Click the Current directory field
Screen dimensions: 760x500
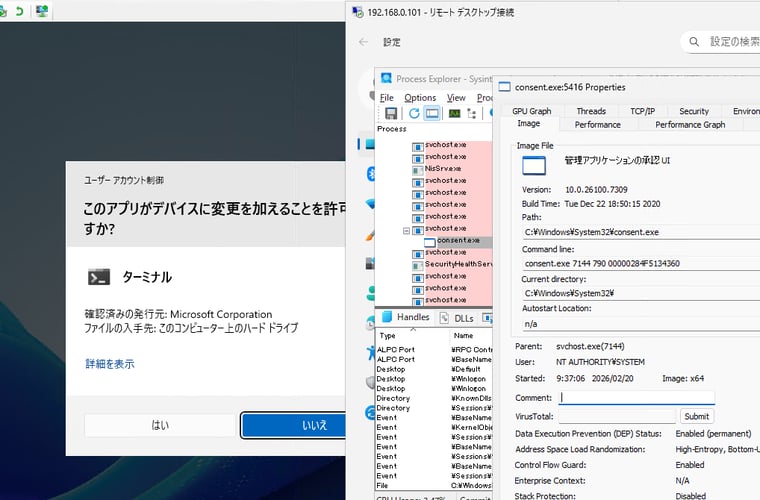click(x=641, y=294)
